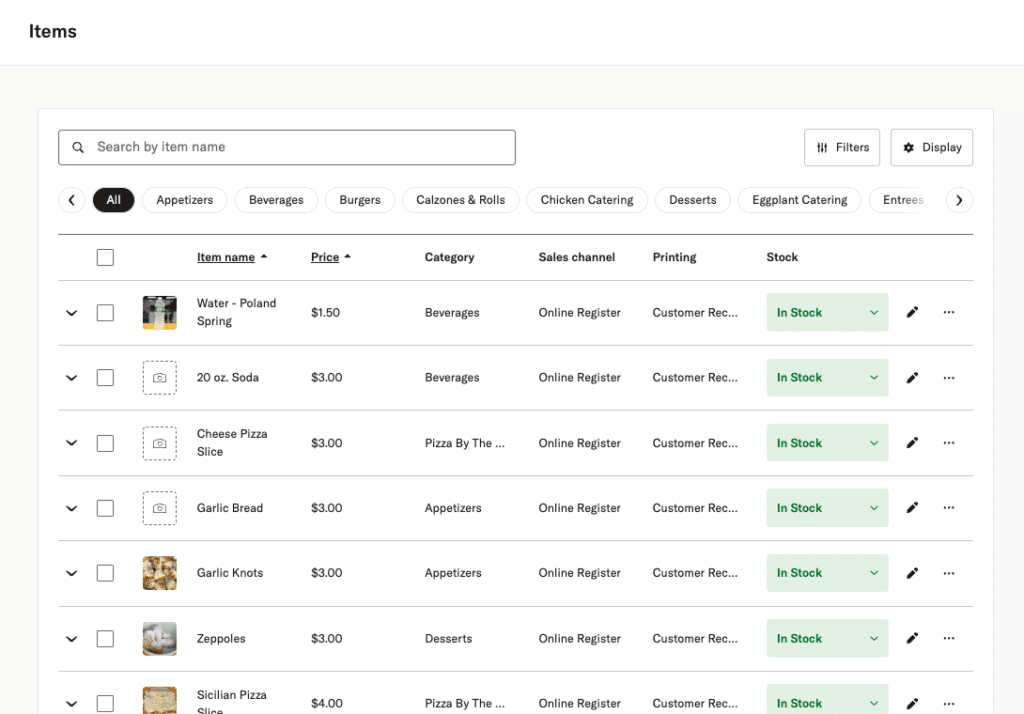Open ellipsis menu for Garlic Bread
The height and width of the screenshot is (714, 1024).
(x=949, y=508)
